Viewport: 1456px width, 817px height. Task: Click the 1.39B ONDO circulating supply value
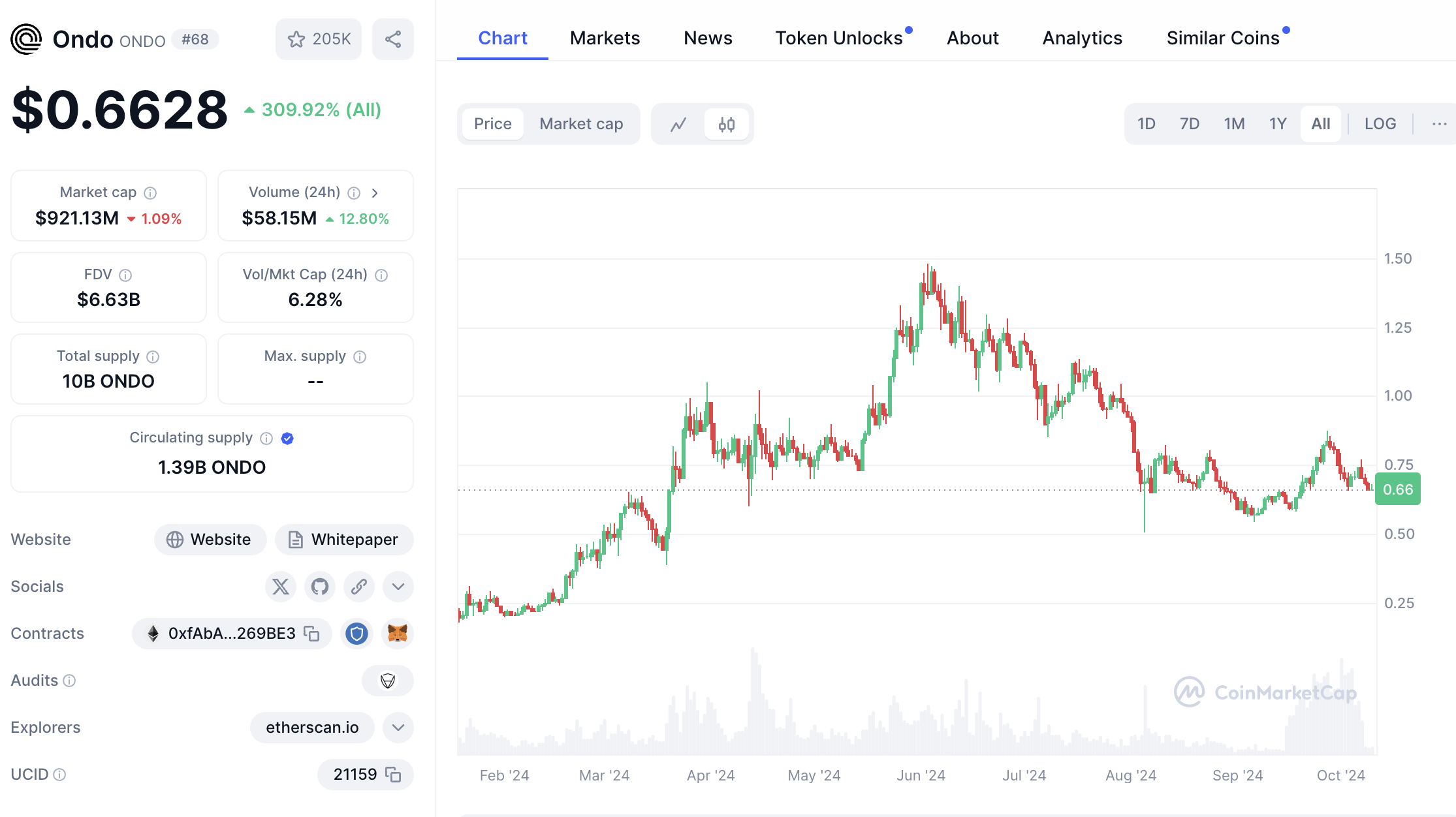pyautogui.click(x=212, y=467)
